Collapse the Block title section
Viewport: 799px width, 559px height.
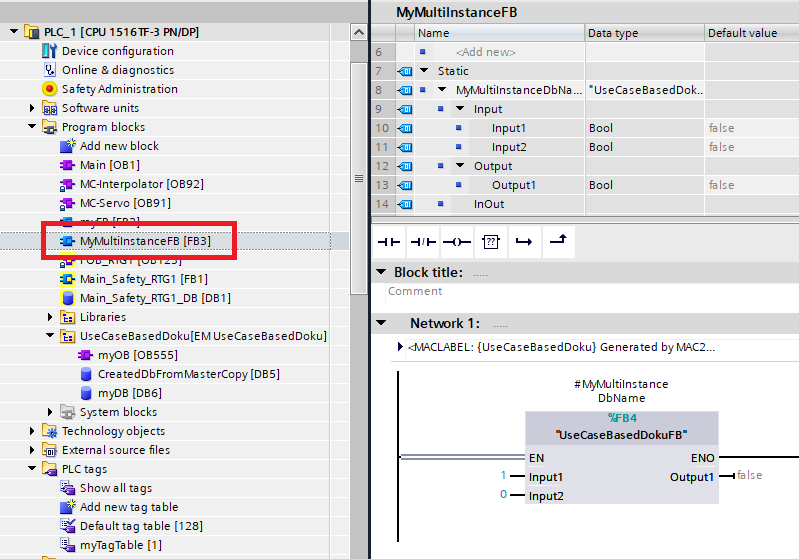tap(381, 272)
